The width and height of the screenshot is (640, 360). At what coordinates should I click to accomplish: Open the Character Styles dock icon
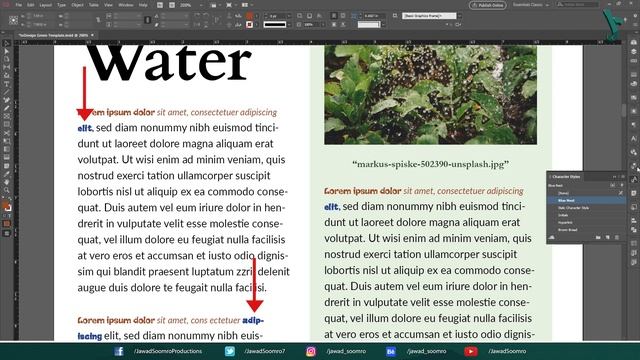click(x=633, y=179)
